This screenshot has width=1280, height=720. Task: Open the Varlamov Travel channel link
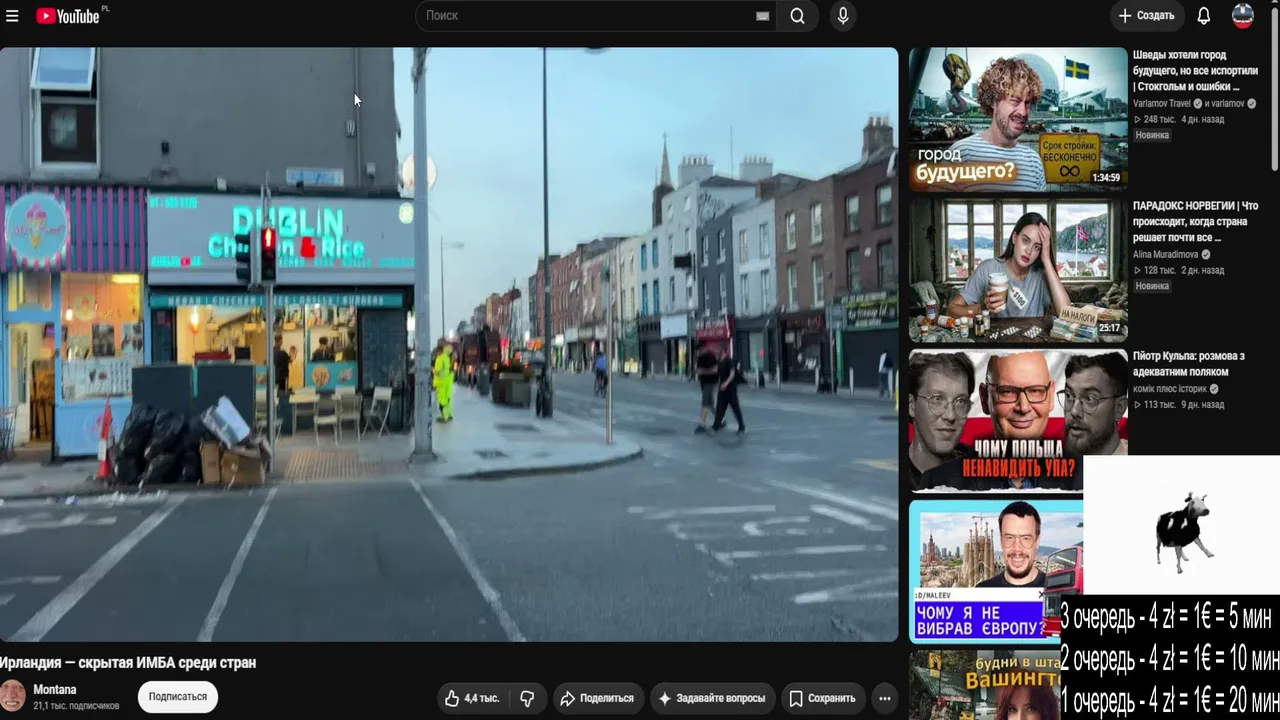pos(1162,104)
